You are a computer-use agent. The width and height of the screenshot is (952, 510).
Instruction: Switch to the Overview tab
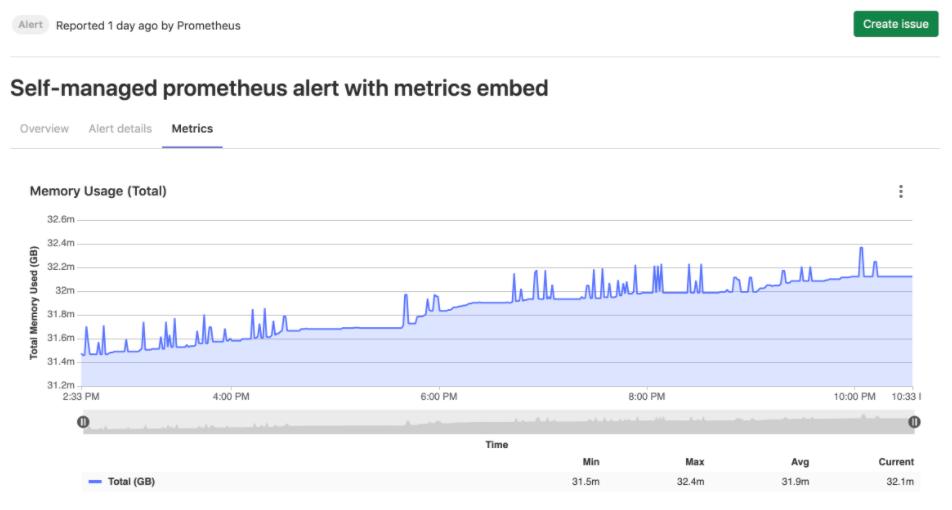(44, 129)
